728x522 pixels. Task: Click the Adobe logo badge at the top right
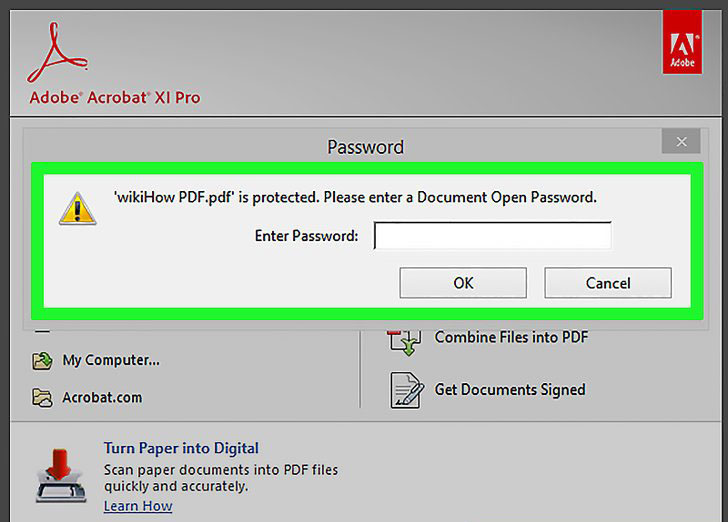pyautogui.click(x=682, y=43)
